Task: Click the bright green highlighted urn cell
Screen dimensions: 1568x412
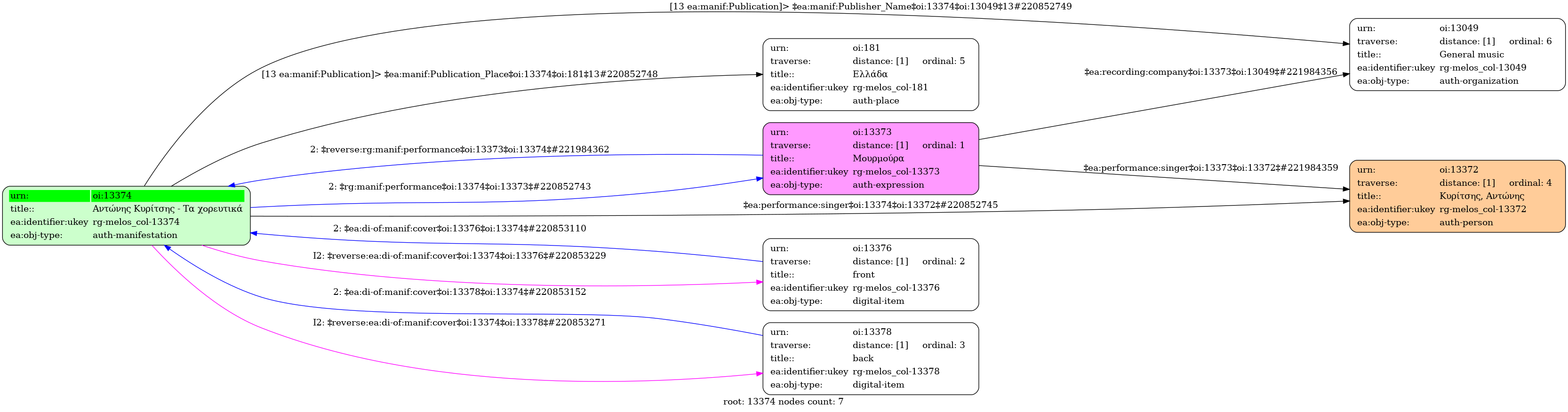Action: (x=49, y=195)
